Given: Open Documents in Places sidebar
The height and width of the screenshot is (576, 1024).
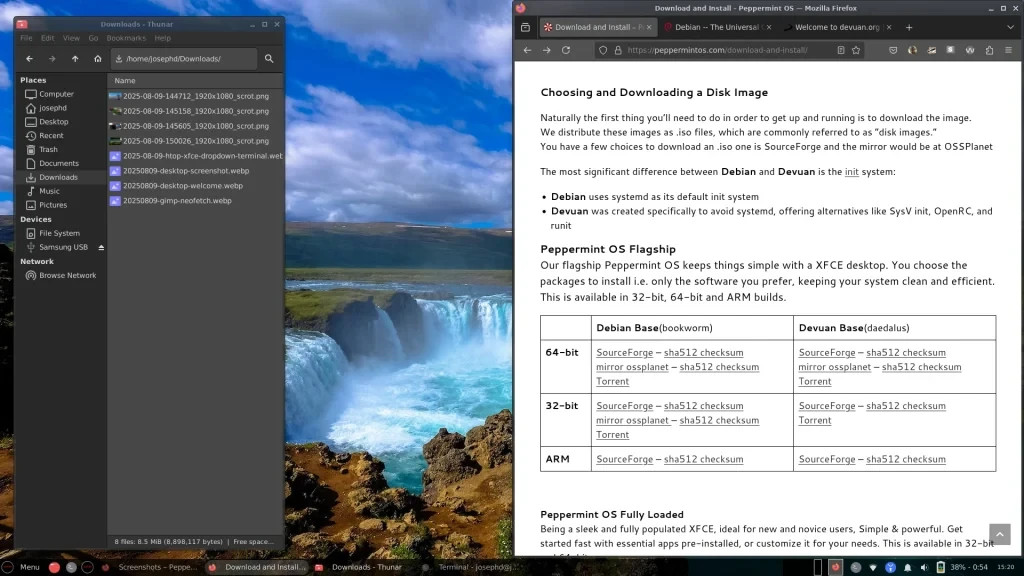Looking at the screenshot, I should 59,163.
